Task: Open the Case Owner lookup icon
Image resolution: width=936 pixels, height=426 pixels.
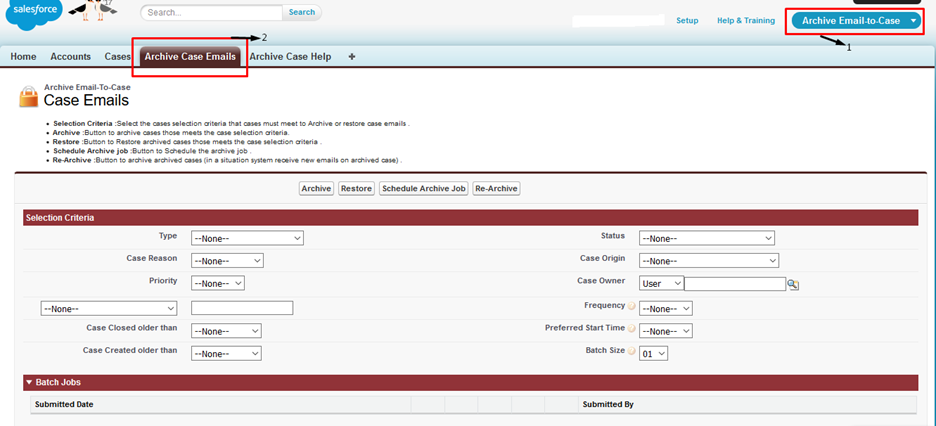Action: [x=793, y=284]
